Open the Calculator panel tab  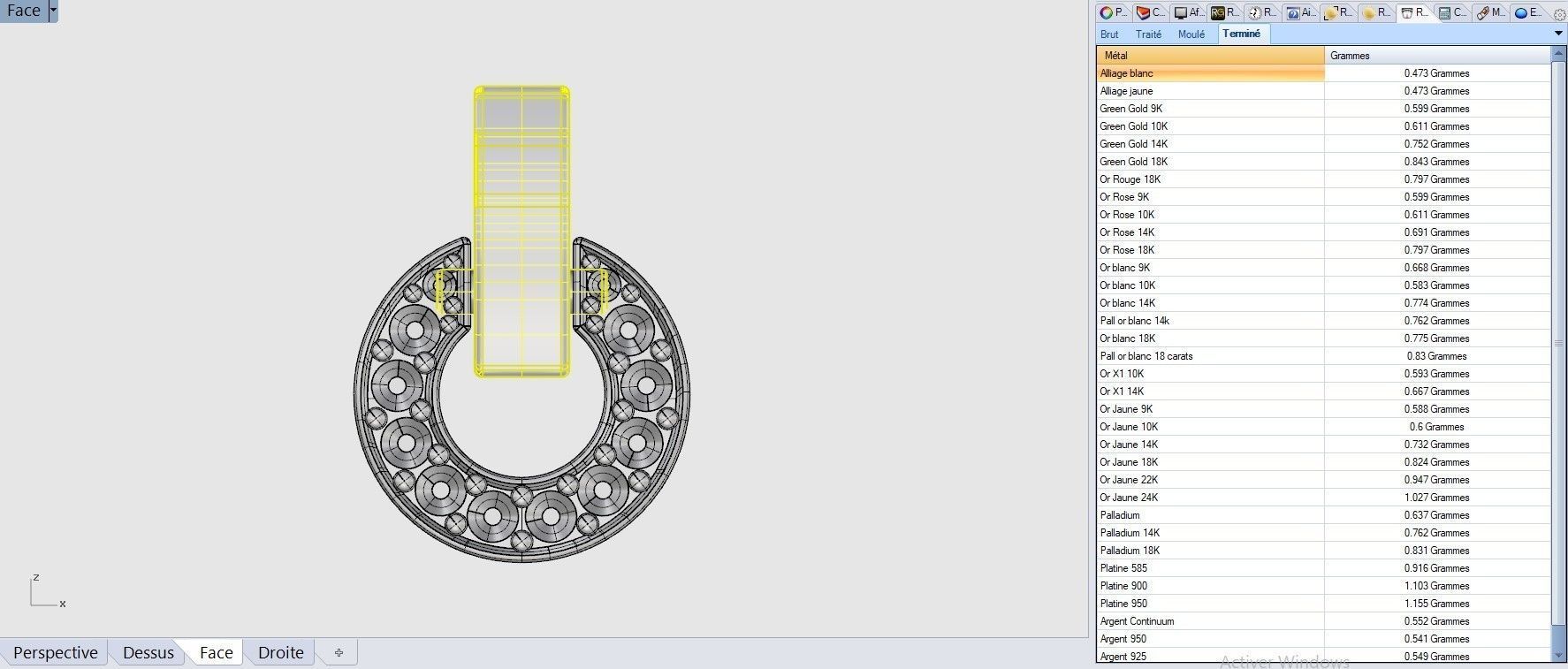coord(1453,12)
